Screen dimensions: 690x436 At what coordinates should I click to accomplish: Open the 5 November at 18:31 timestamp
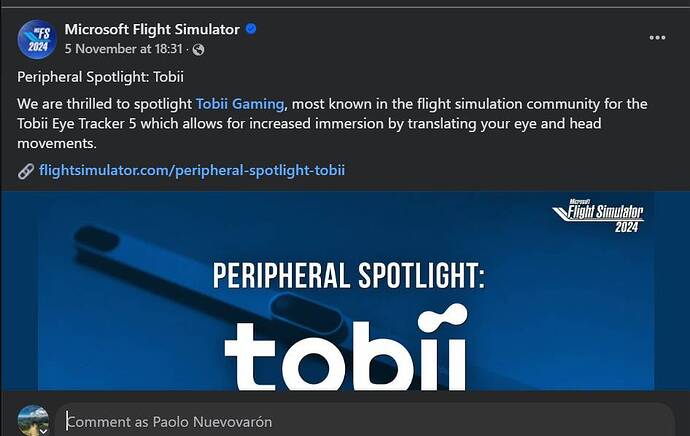pyautogui.click(x=124, y=49)
